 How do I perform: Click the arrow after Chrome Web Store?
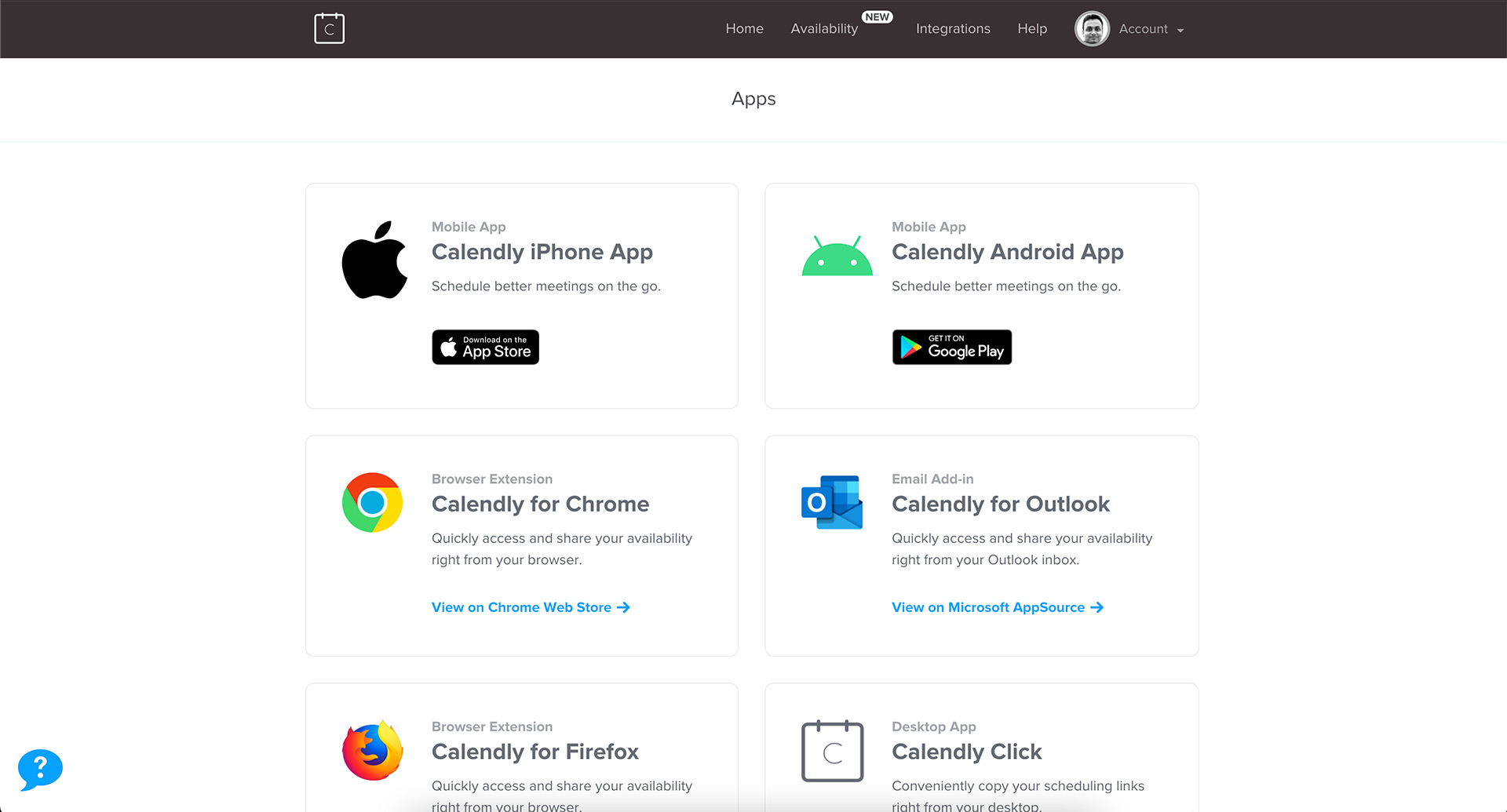pyautogui.click(x=623, y=607)
